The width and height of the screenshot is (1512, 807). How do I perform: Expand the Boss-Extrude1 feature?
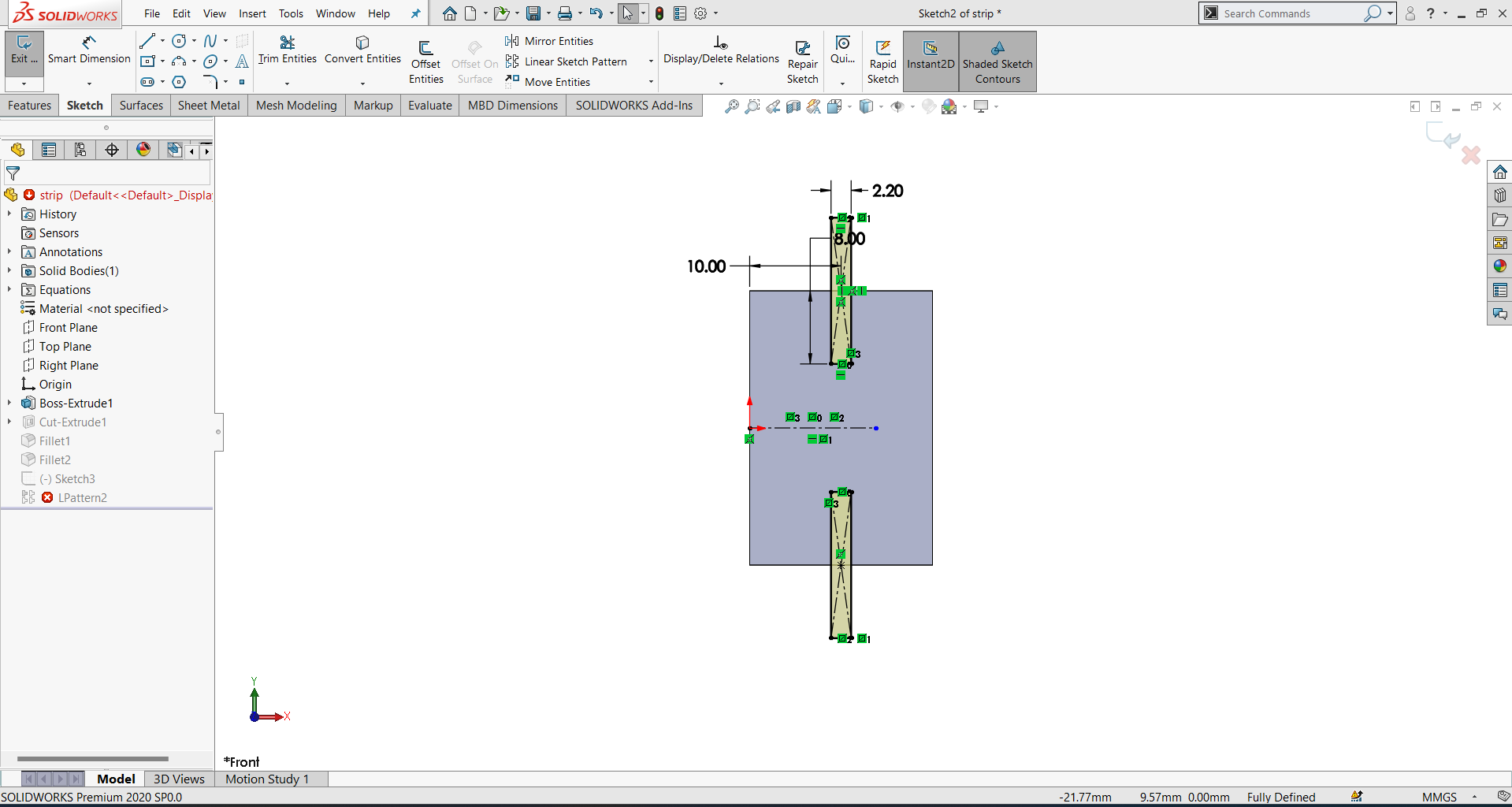[9, 403]
